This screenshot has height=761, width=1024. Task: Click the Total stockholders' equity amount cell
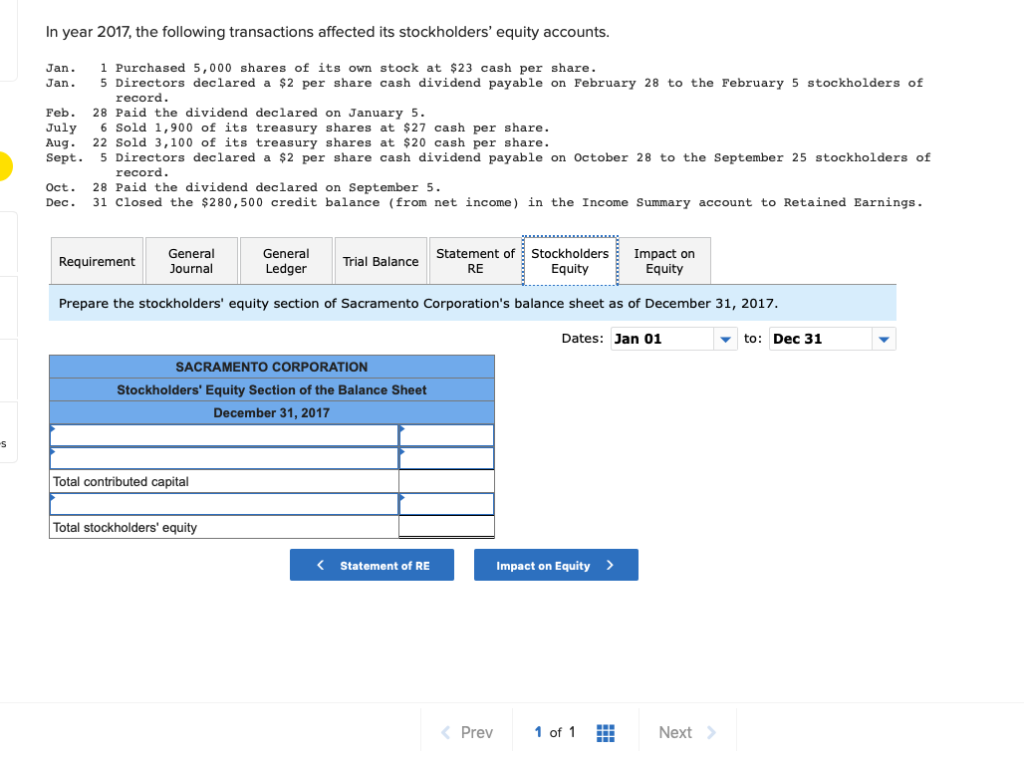[447, 527]
